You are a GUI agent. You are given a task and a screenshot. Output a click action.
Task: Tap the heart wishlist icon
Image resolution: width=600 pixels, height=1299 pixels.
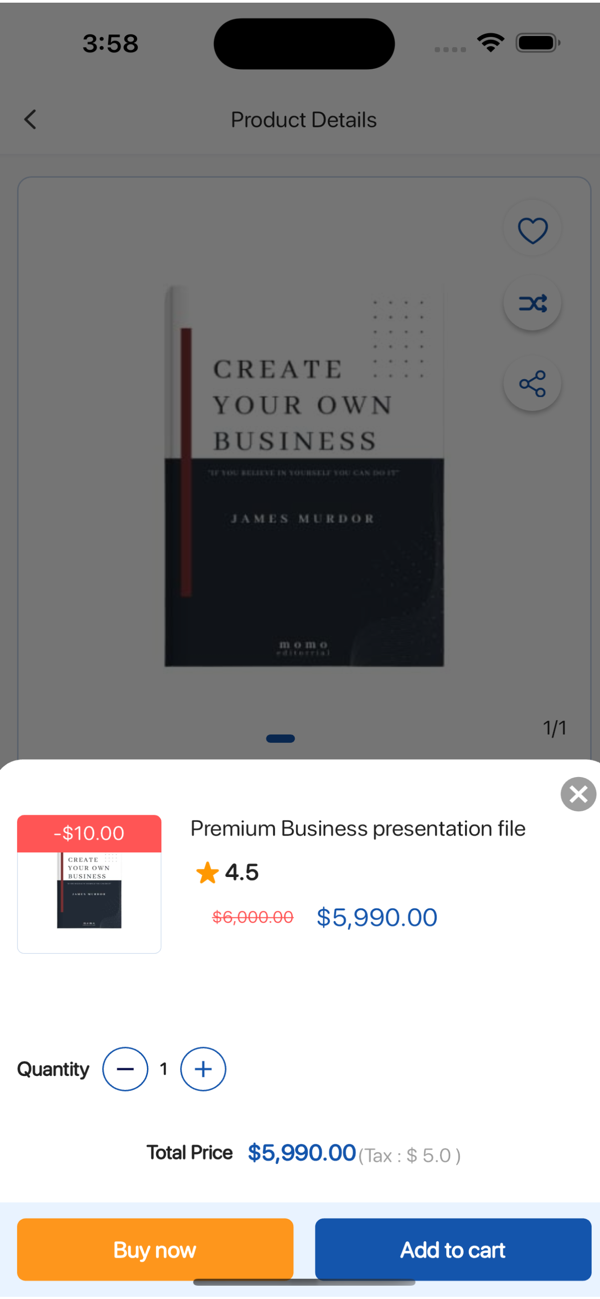[x=532, y=231]
